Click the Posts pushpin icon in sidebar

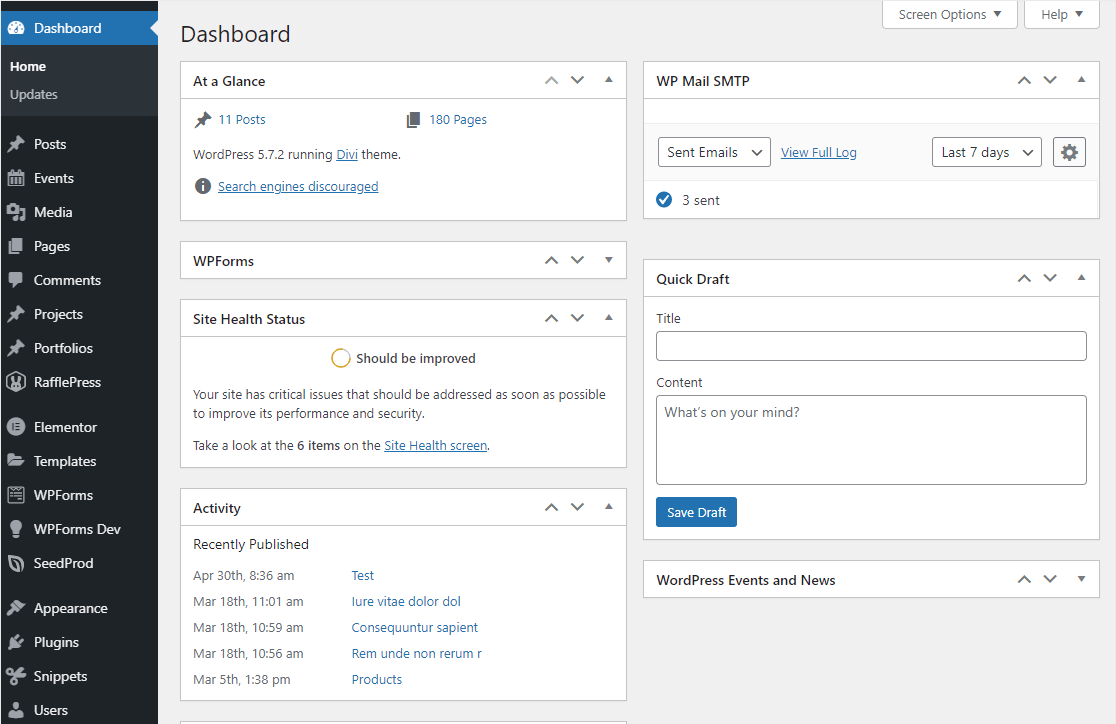(16, 145)
